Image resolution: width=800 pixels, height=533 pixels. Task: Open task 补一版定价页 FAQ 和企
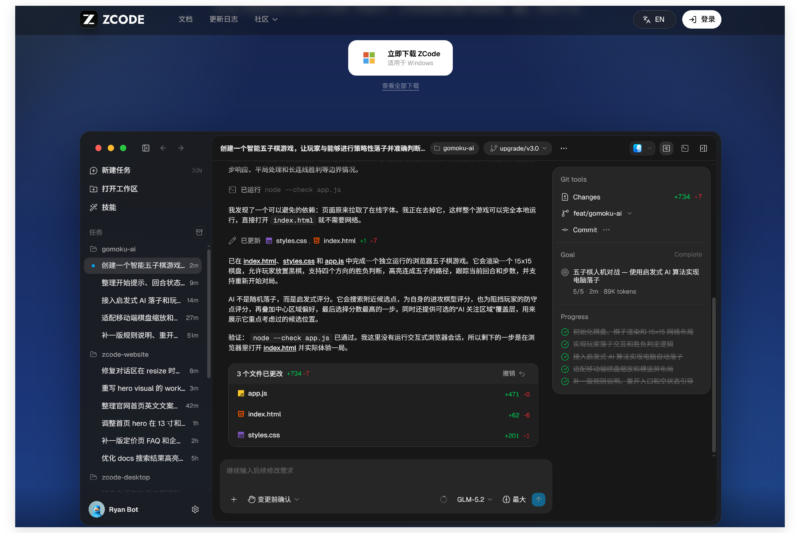[x=143, y=441]
